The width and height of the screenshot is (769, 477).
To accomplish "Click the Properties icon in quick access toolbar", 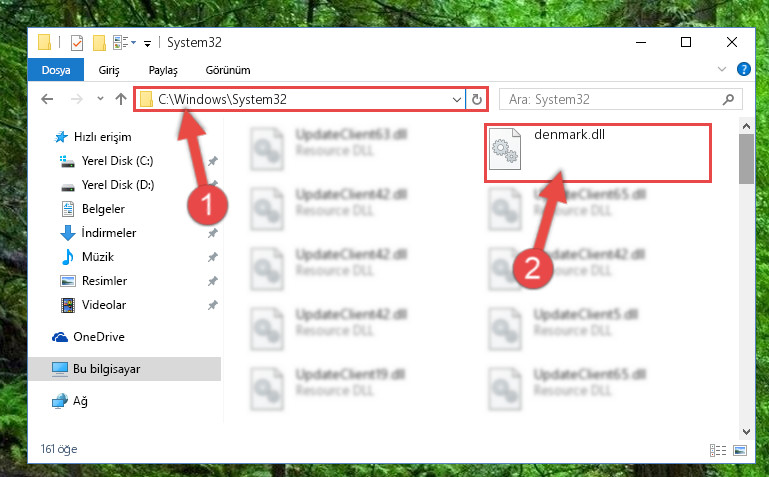I will pos(77,43).
